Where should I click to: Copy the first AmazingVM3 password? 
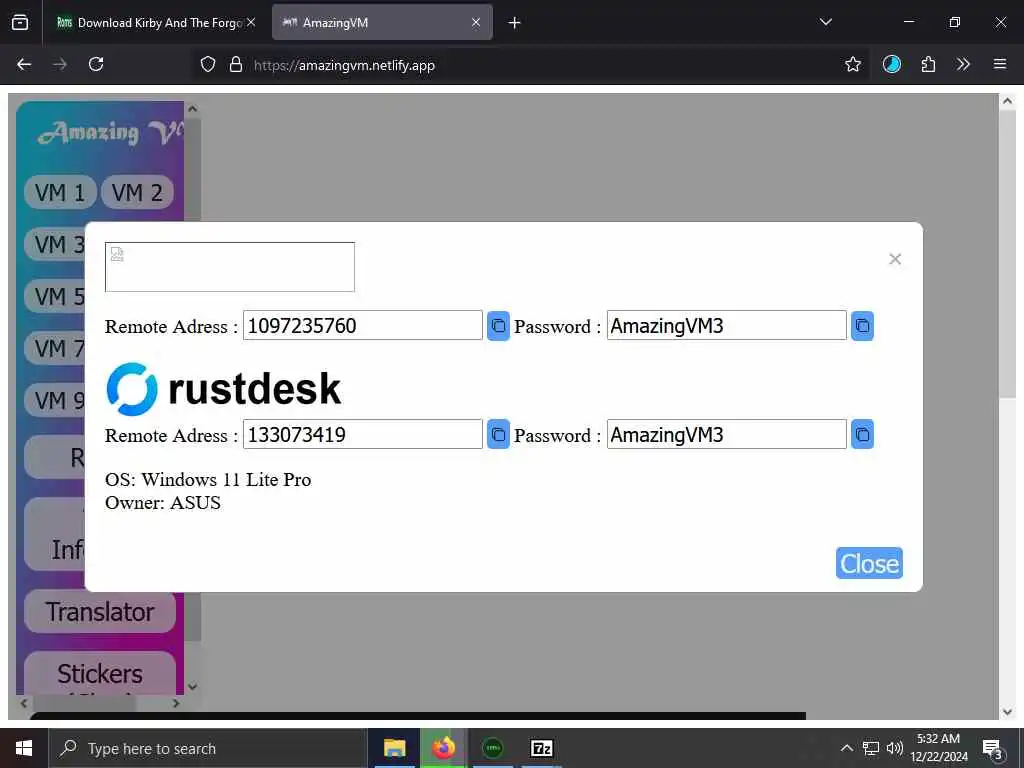tap(862, 325)
